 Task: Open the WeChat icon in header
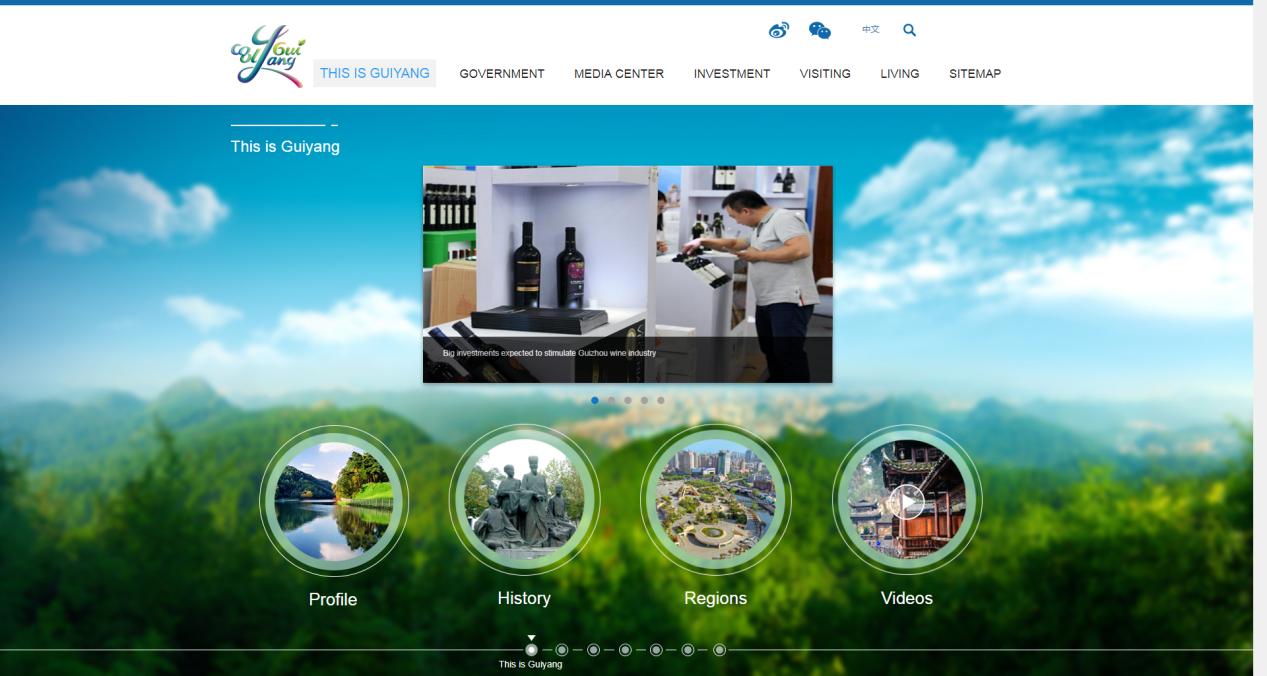(819, 31)
